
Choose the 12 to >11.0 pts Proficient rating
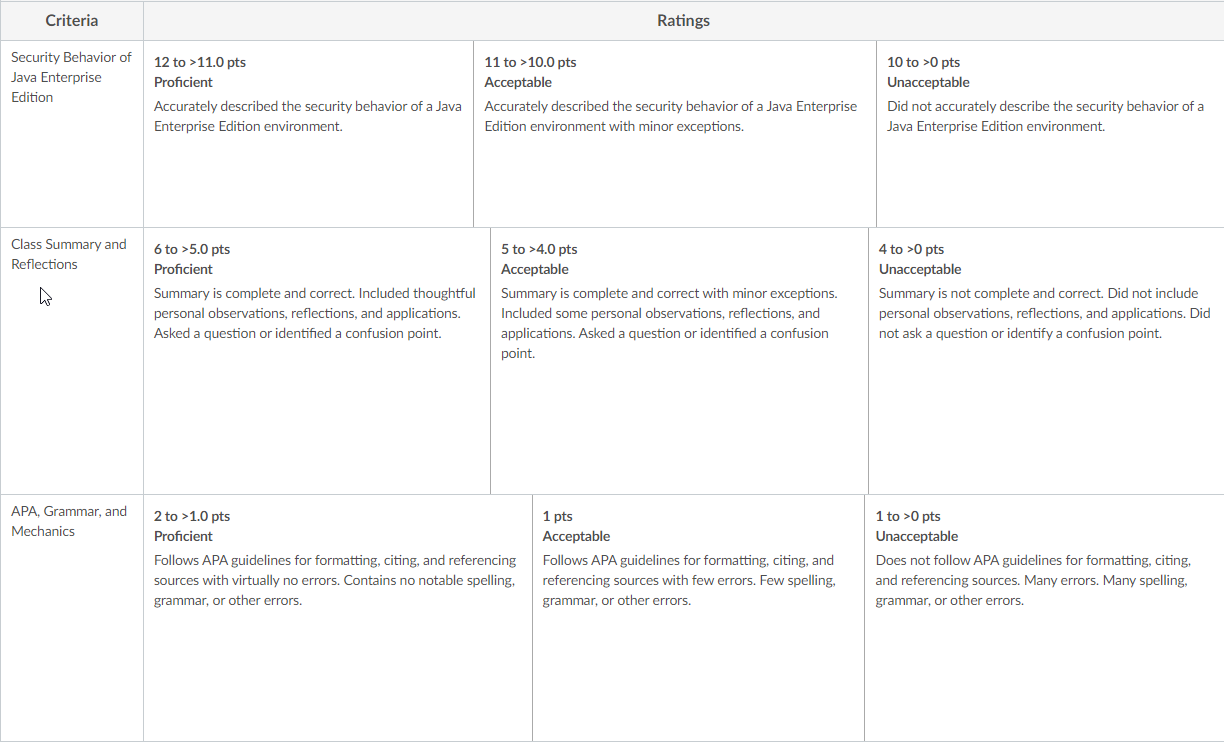click(308, 134)
